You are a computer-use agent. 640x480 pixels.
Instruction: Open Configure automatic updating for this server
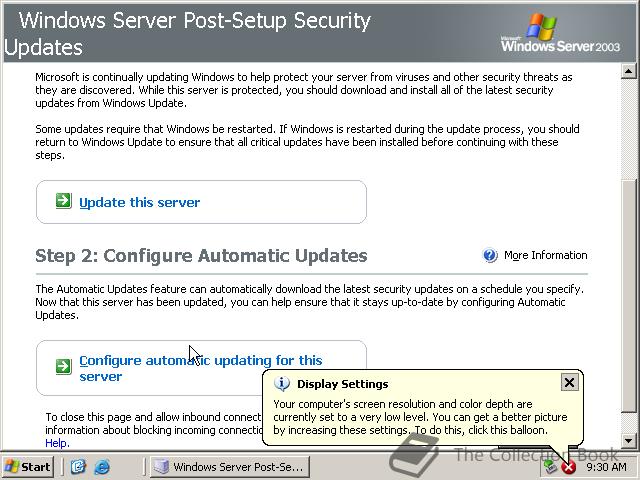[x=201, y=368]
